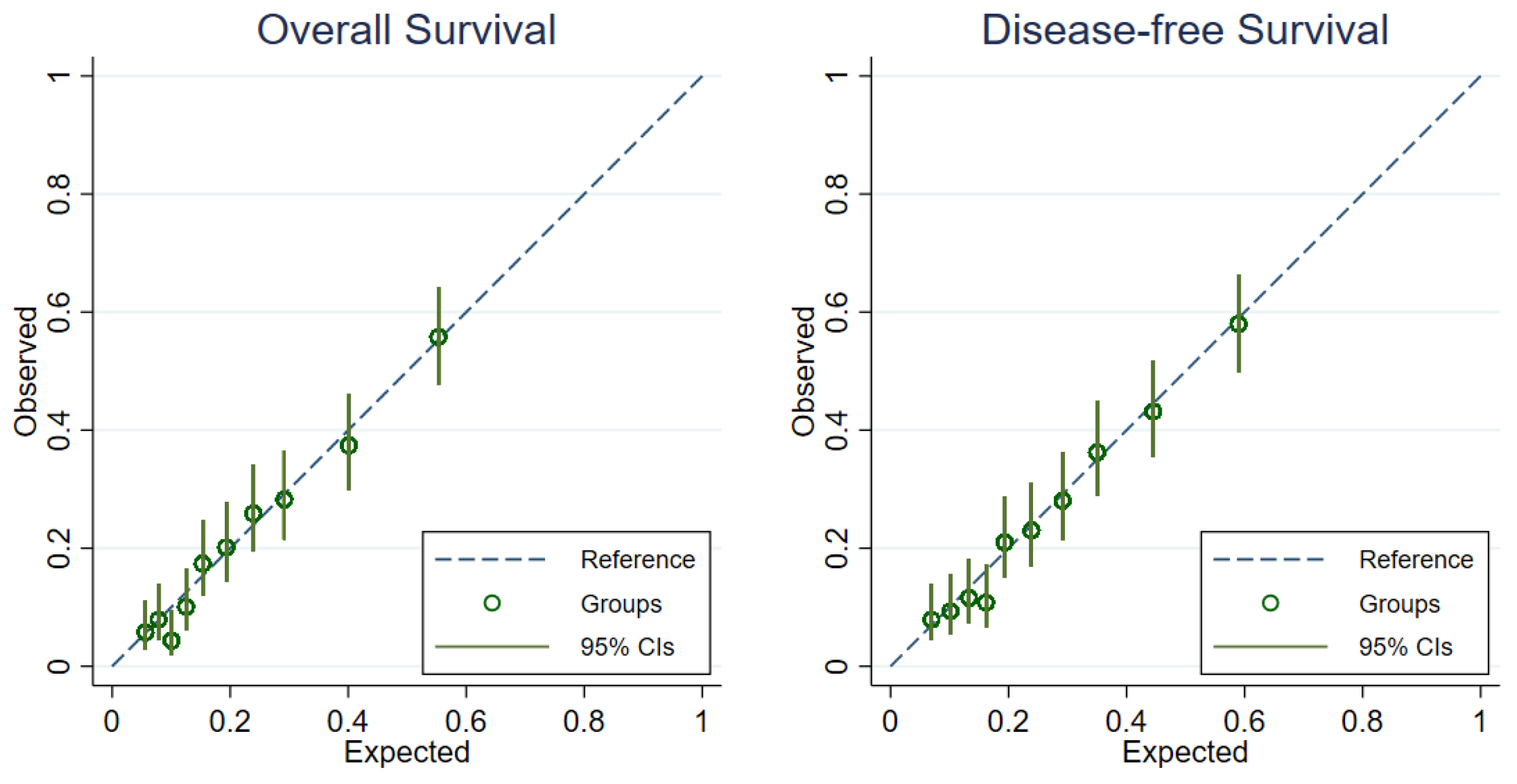Click the "Reference" label in the left legend
1517x784 pixels.
[x=638, y=559]
